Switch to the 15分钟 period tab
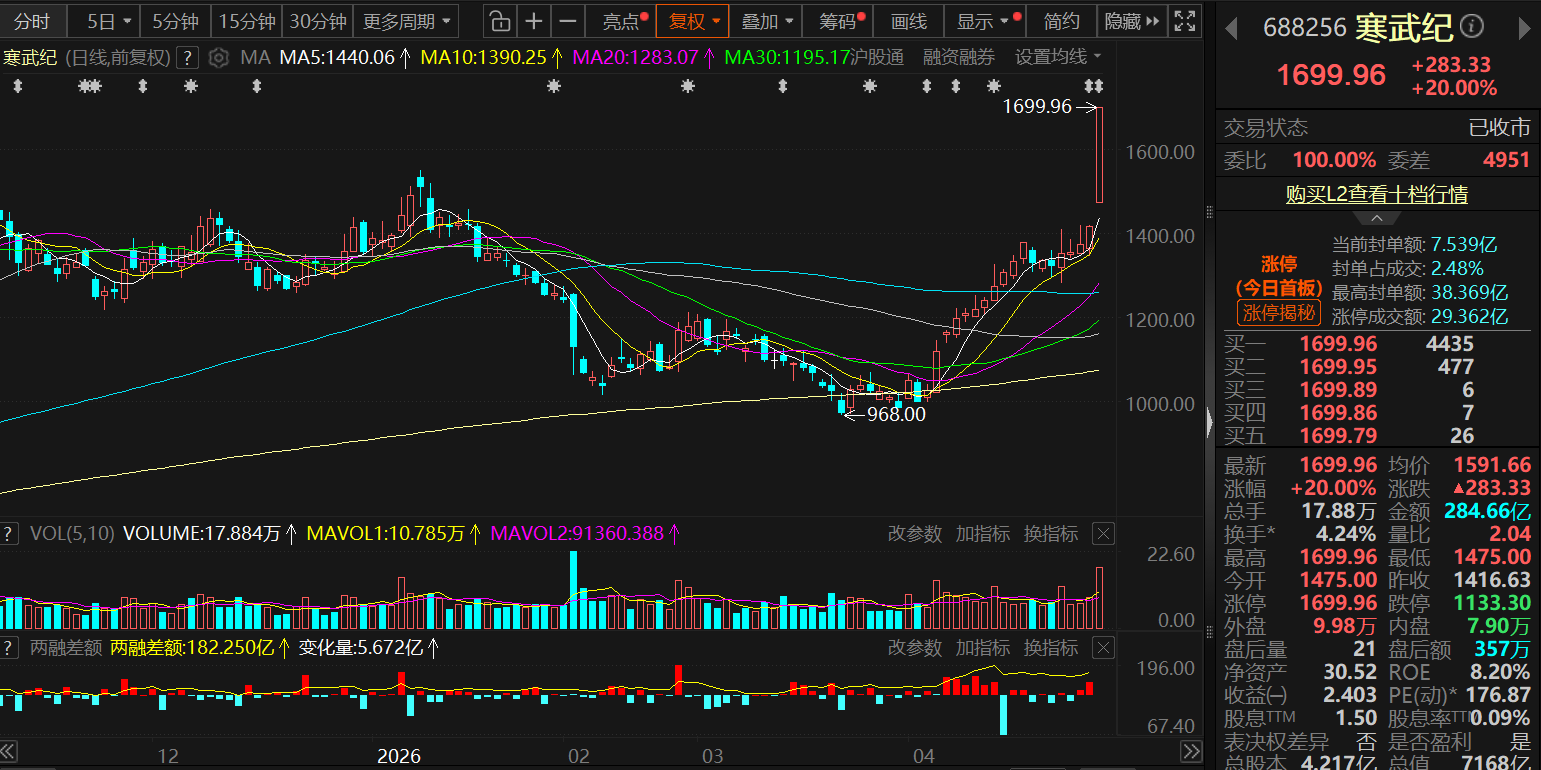 (x=246, y=21)
